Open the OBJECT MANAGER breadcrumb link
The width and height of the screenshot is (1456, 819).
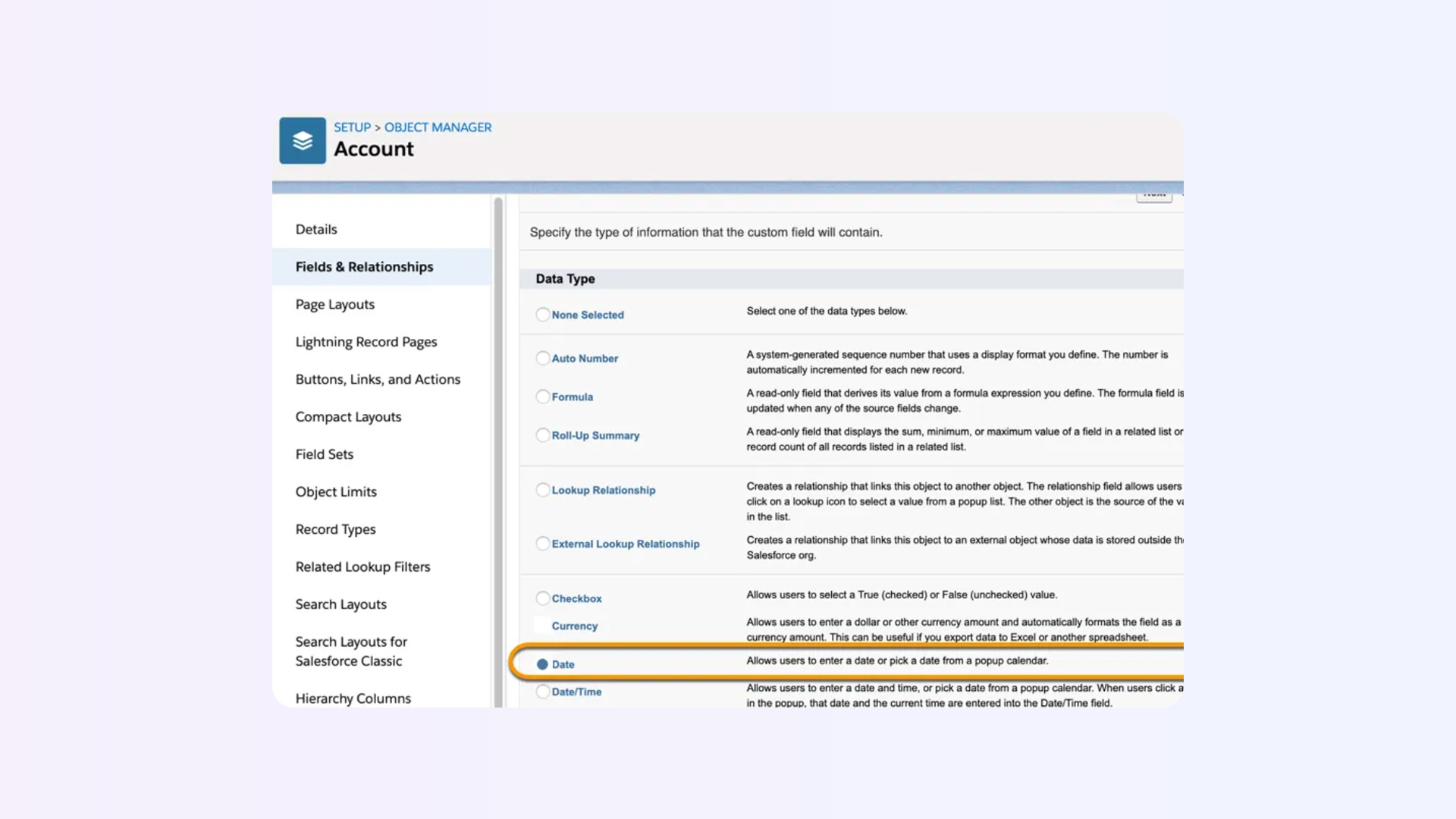click(x=438, y=127)
